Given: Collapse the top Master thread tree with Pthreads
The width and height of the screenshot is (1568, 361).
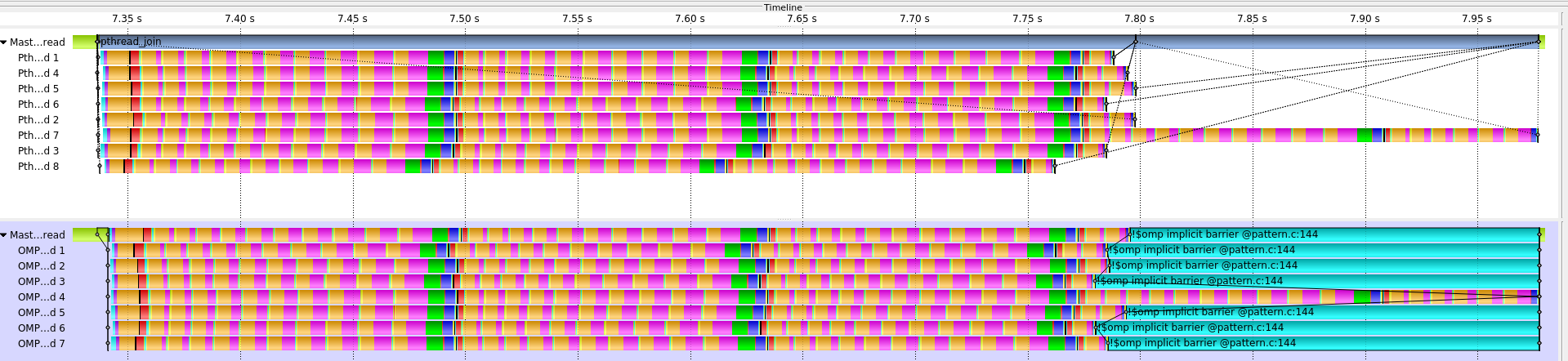Looking at the screenshot, I should (x=4, y=42).
